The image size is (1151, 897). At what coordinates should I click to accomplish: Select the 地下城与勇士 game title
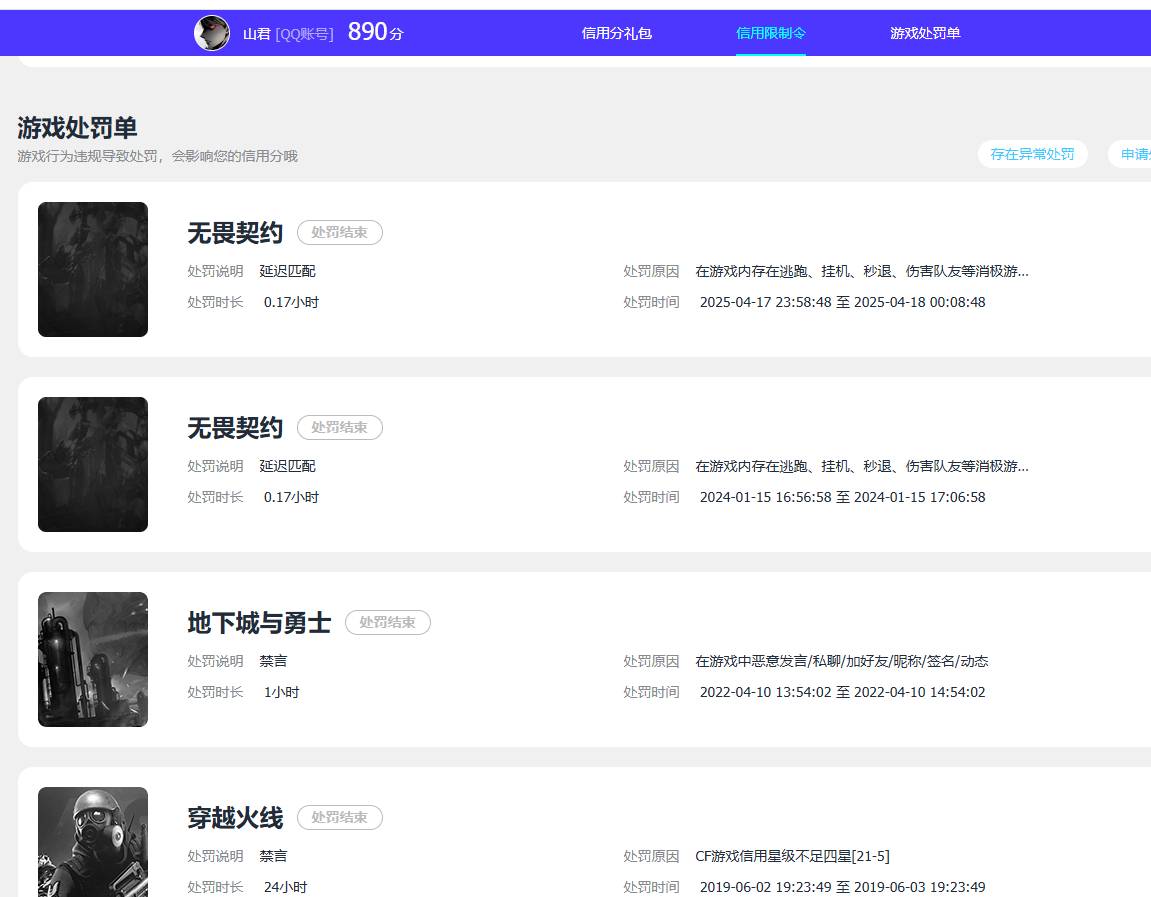pos(258,622)
